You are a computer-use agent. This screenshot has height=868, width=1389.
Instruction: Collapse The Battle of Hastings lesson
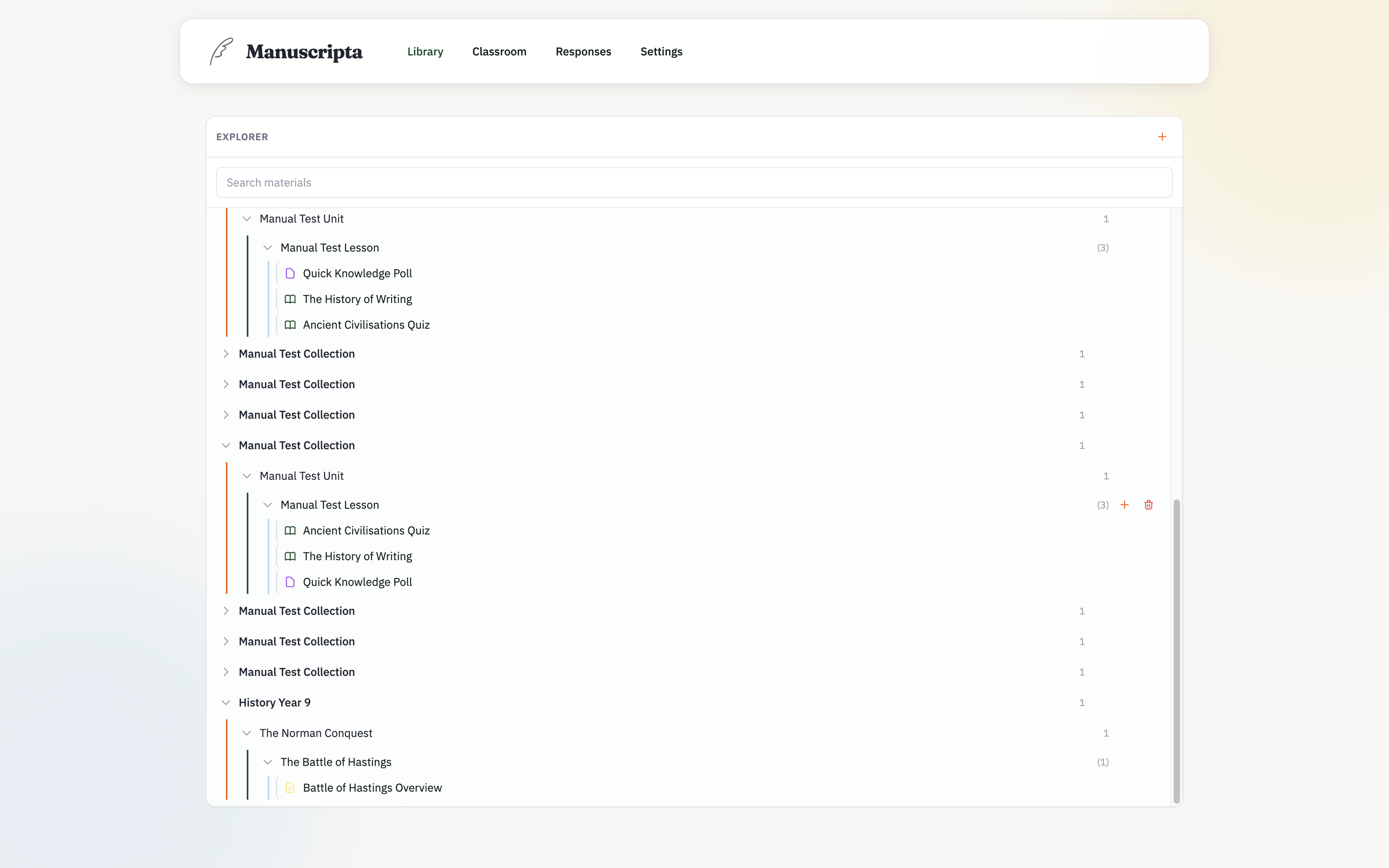point(268,761)
